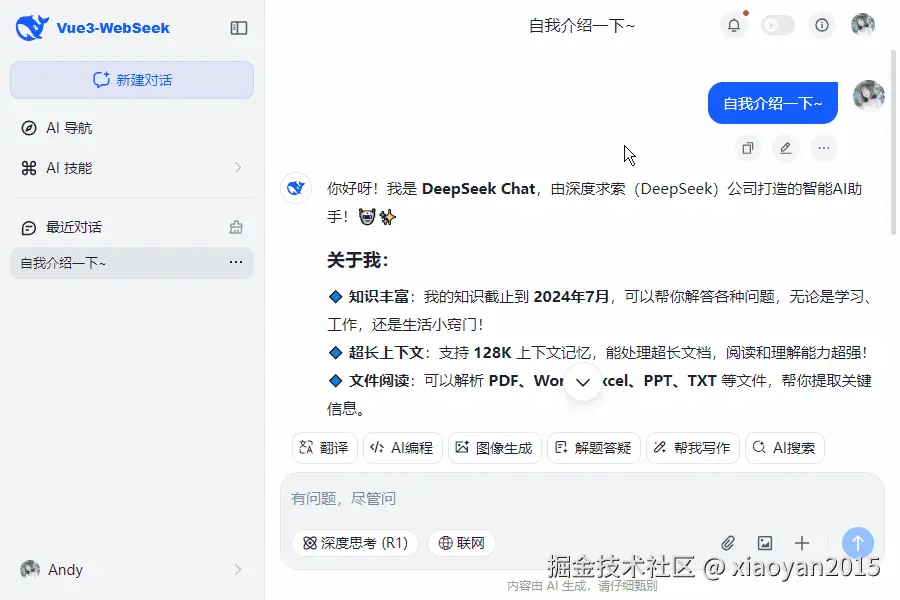The height and width of the screenshot is (600, 900).
Task: Focus the 有问题，尽管问 input field
Action: click(582, 498)
